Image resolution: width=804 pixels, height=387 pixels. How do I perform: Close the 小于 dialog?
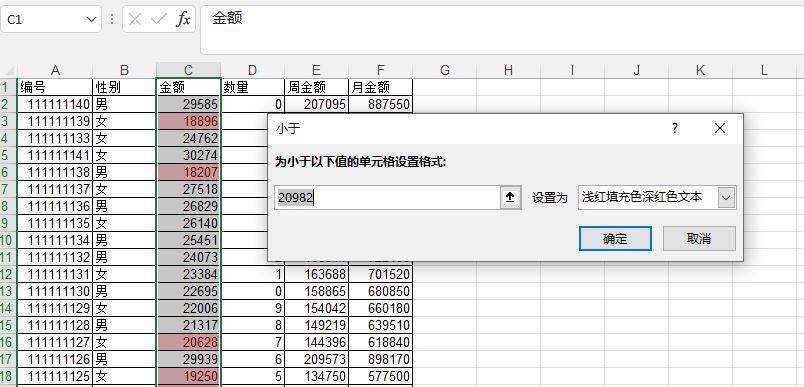click(719, 128)
